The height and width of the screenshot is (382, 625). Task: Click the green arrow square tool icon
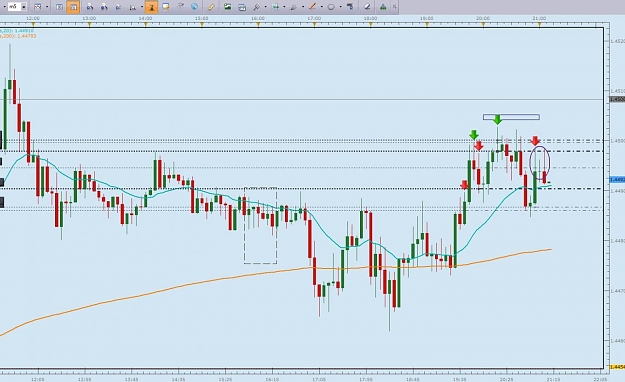coord(275,7)
